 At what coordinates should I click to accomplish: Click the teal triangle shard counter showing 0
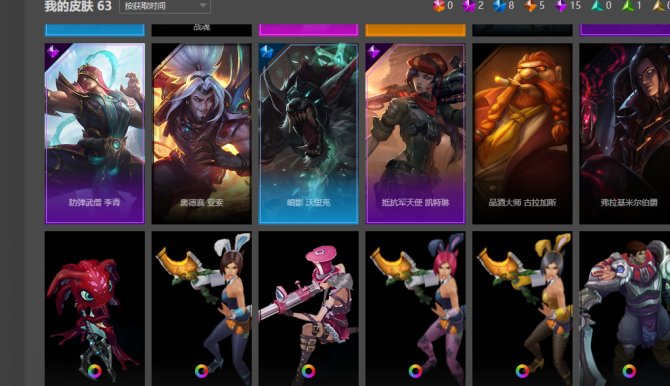[602, 6]
